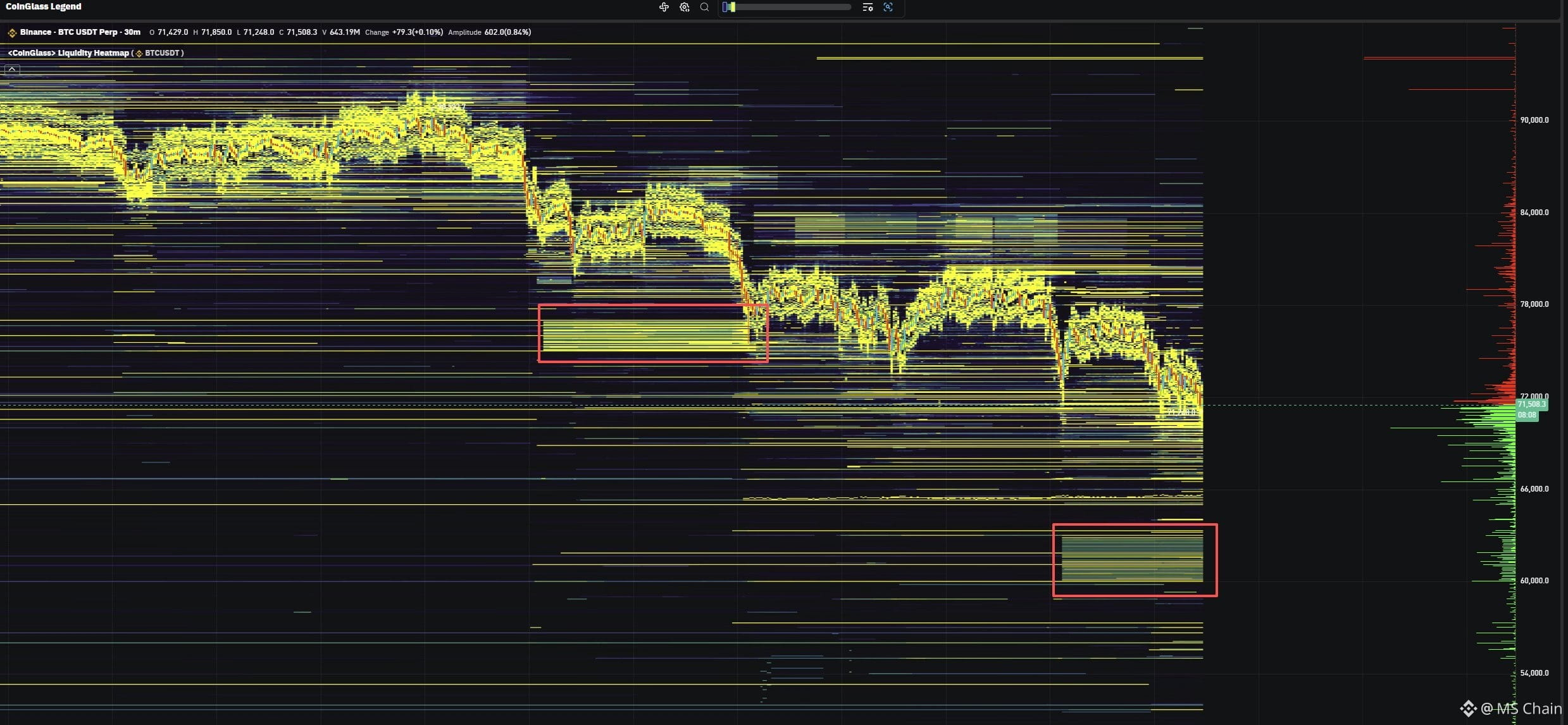The width and height of the screenshot is (1568, 725).
Task: Click the blue left handle of heatmap slider
Action: [x=725, y=7]
